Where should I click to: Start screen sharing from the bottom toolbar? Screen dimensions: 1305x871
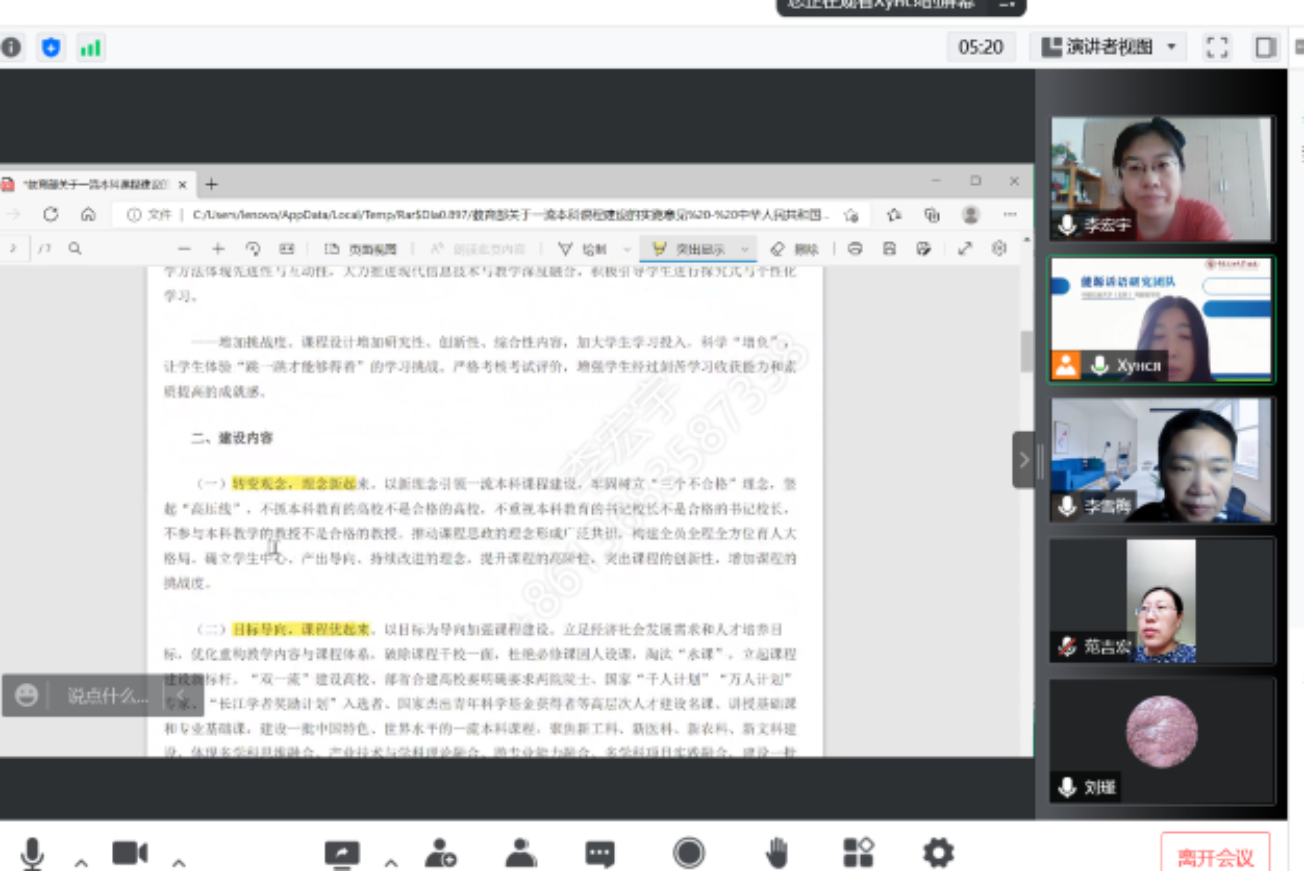(341, 853)
